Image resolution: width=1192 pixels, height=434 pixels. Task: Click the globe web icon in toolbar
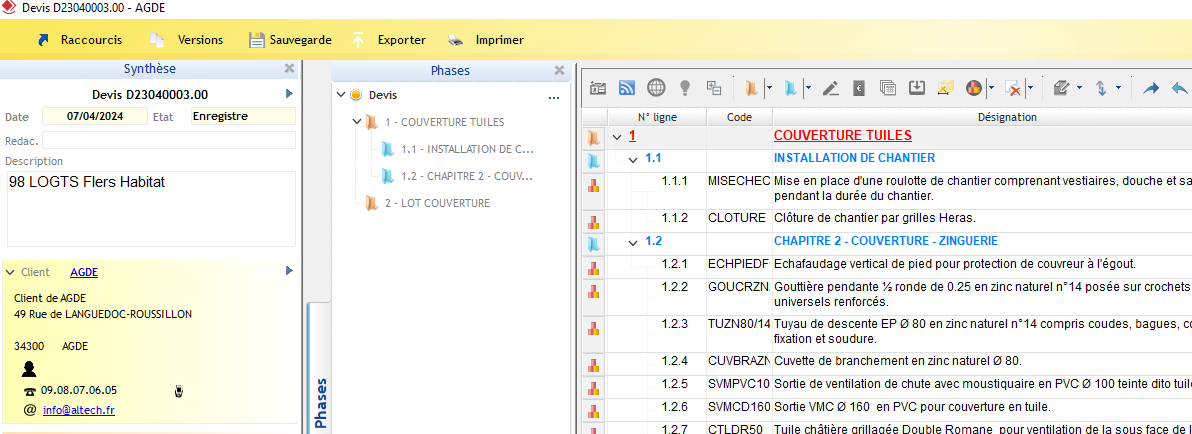(x=656, y=88)
